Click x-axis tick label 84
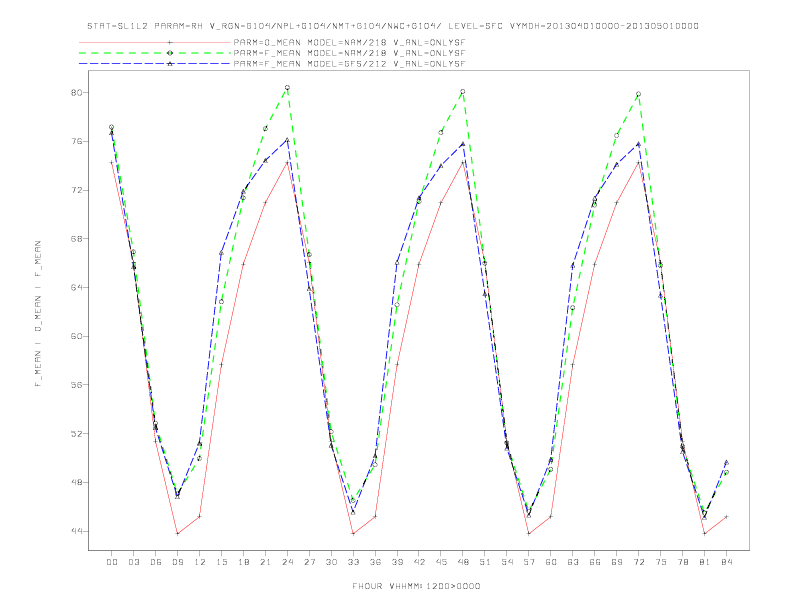Screen dimensions: 792x612 [726, 562]
